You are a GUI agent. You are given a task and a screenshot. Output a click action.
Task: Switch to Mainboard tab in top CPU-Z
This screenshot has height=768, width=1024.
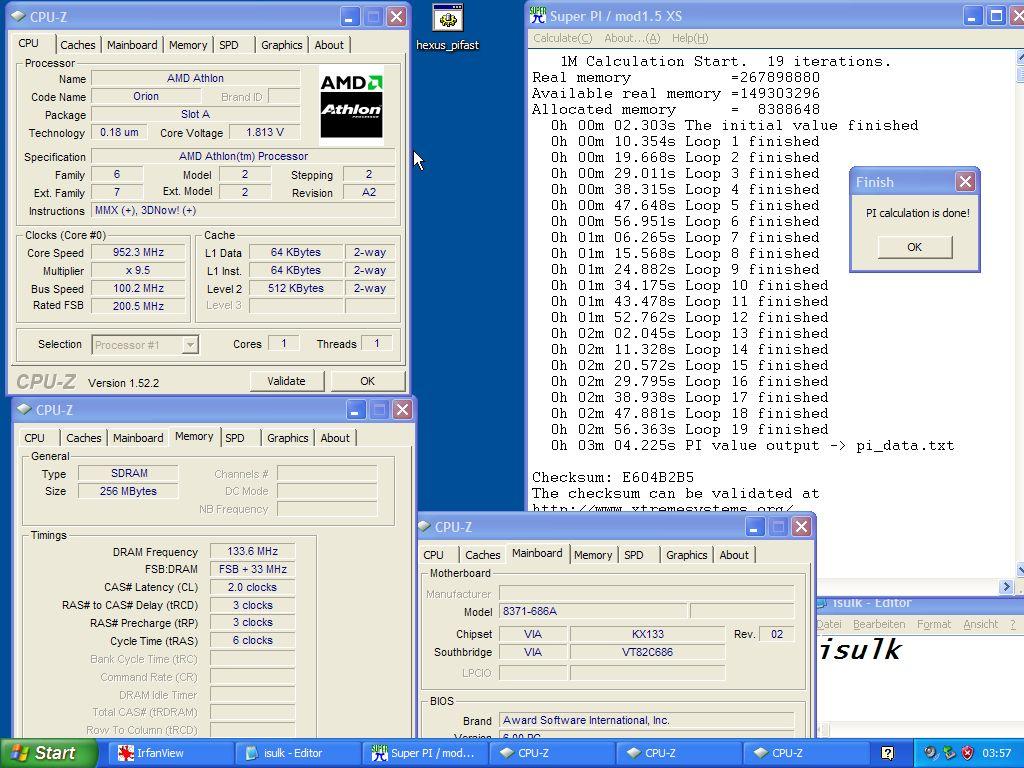(x=132, y=45)
